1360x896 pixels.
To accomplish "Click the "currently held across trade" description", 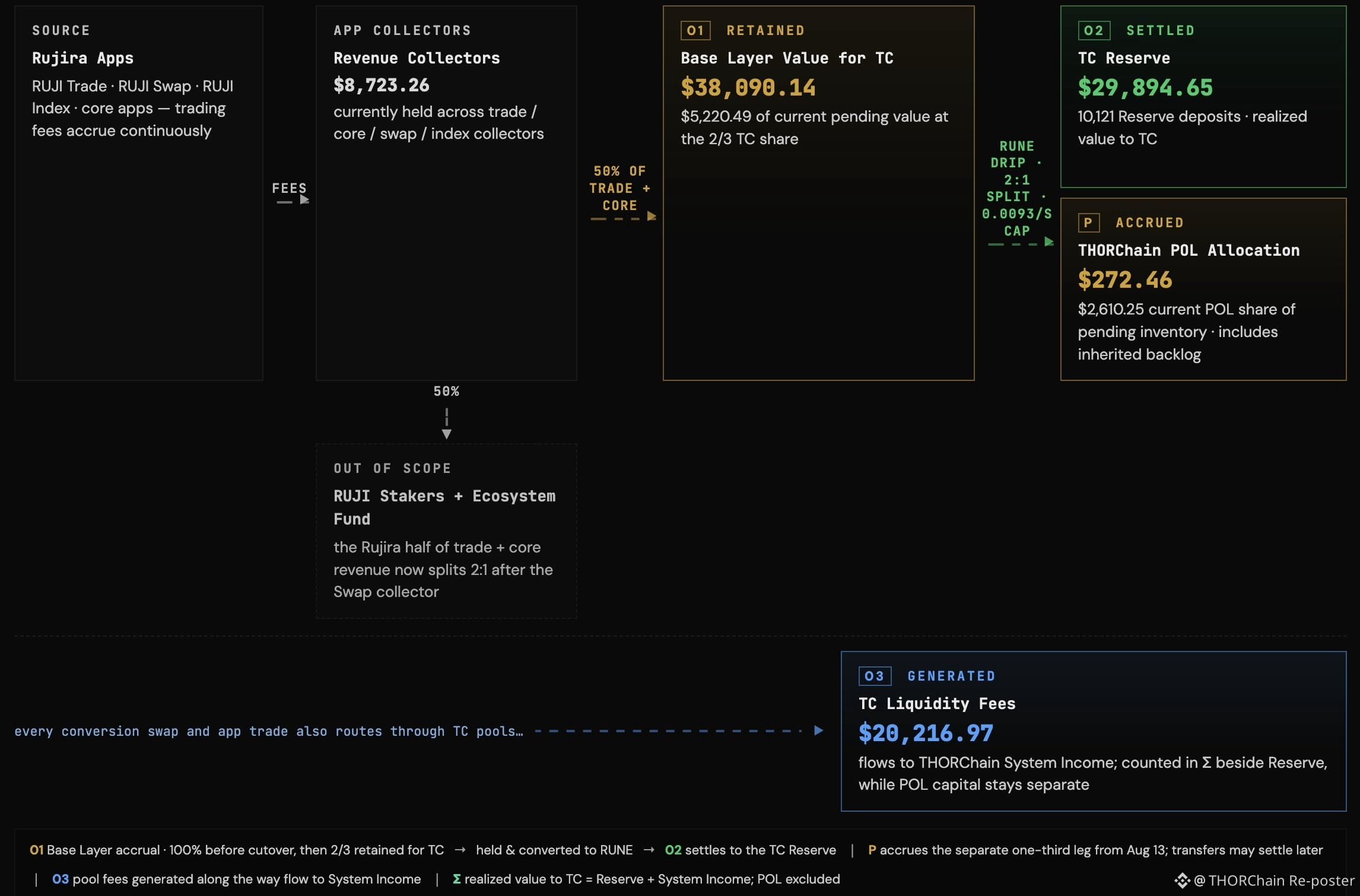I will 438,123.
